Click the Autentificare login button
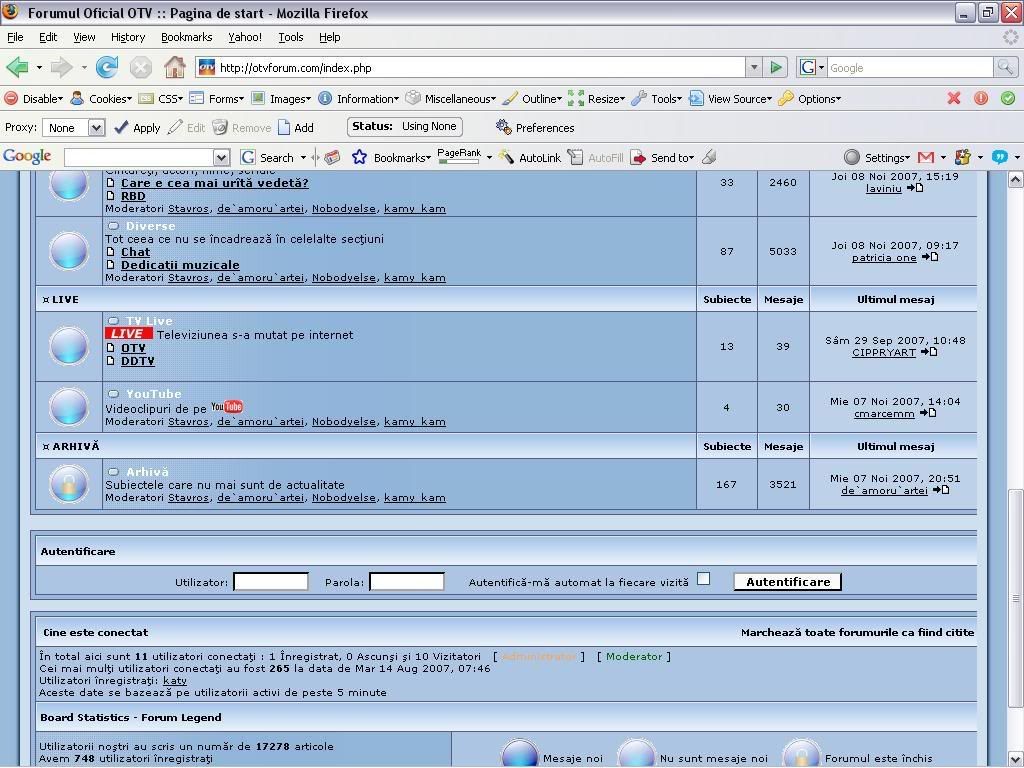 (x=787, y=582)
